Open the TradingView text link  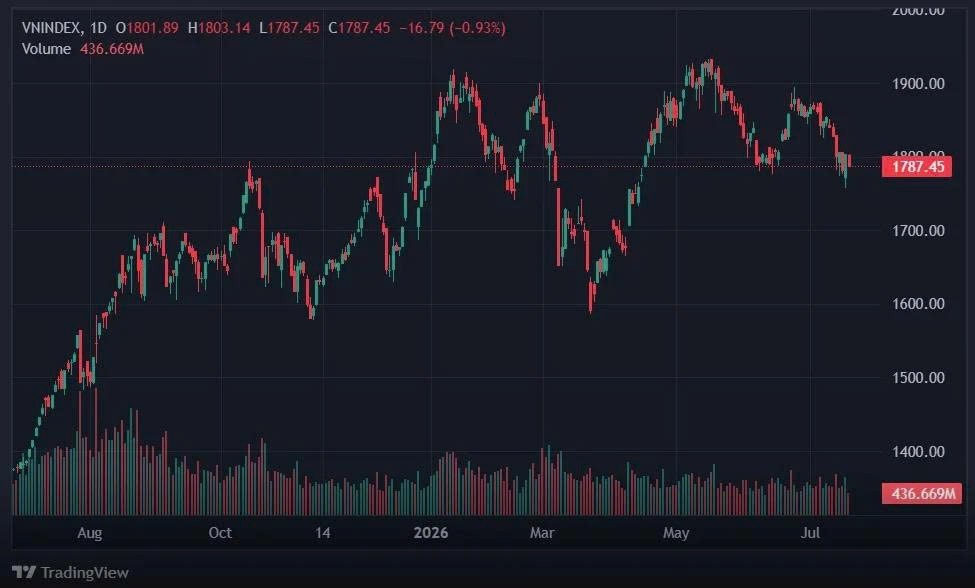pyautogui.click(x=85, y=572)
